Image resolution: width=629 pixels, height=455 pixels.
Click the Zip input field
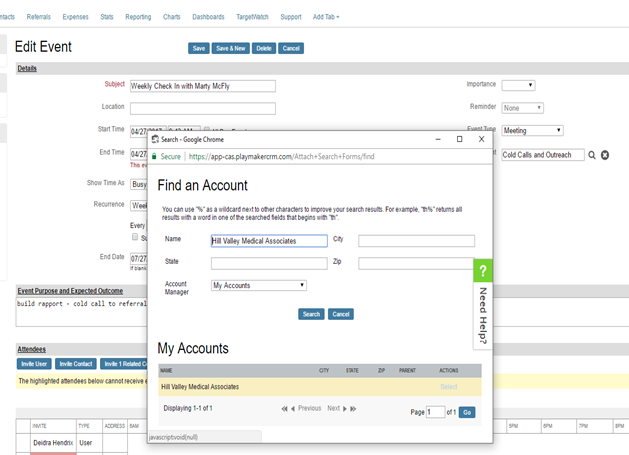pos(416,263)
